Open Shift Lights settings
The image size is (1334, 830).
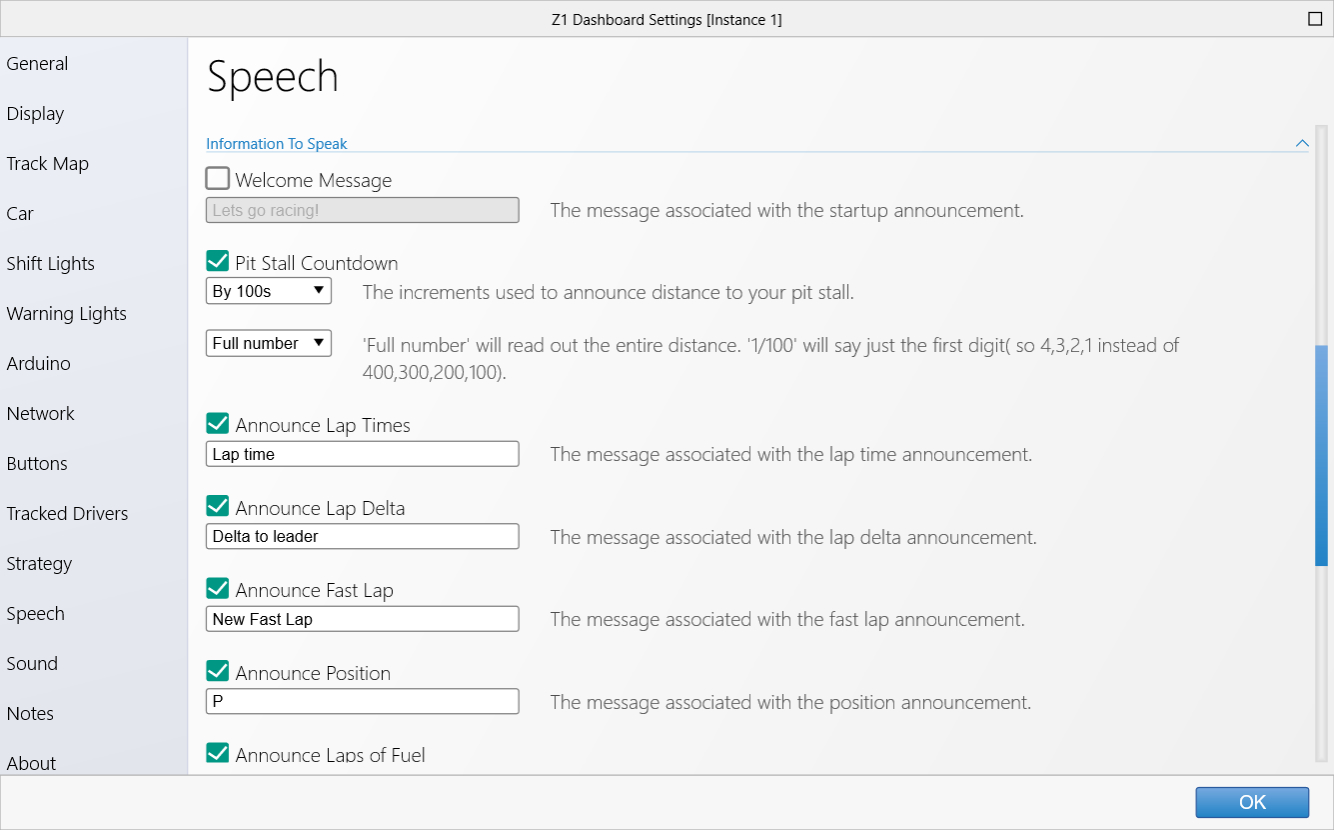click(x=50, y=264)
